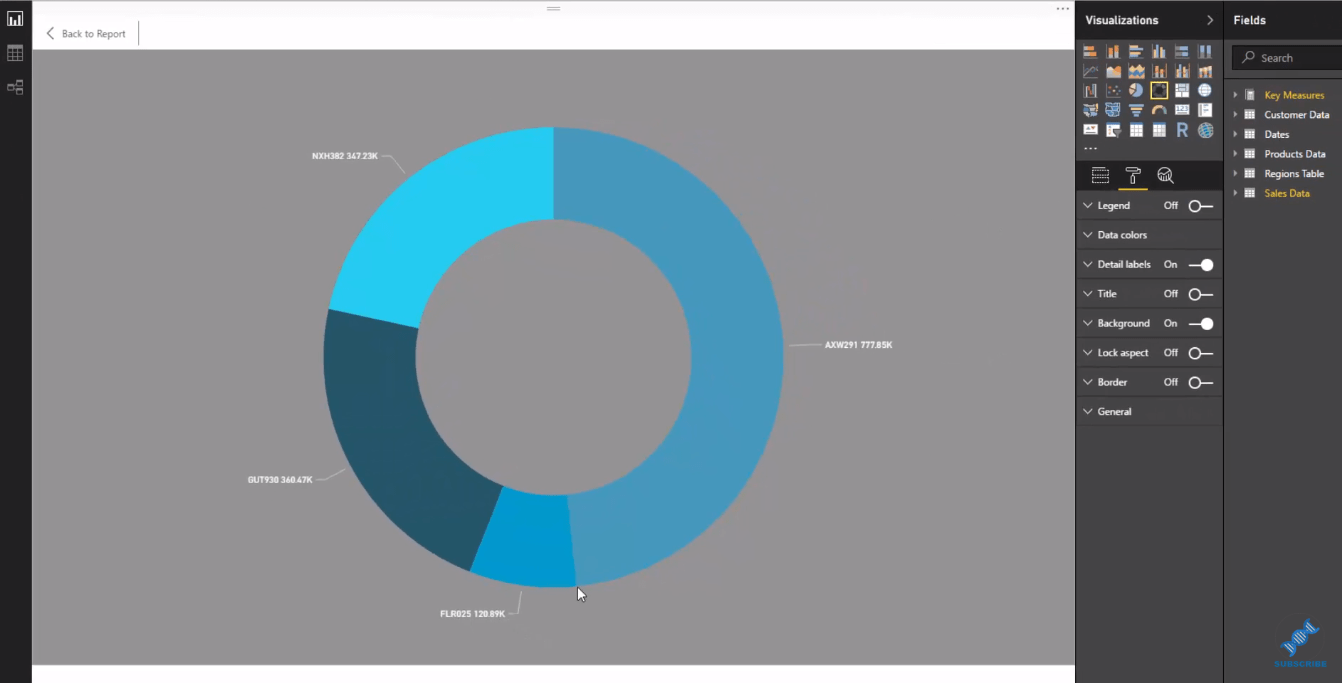Select the Table visualization
This screenshot has height=683, width=1342.
(1136, 130)
